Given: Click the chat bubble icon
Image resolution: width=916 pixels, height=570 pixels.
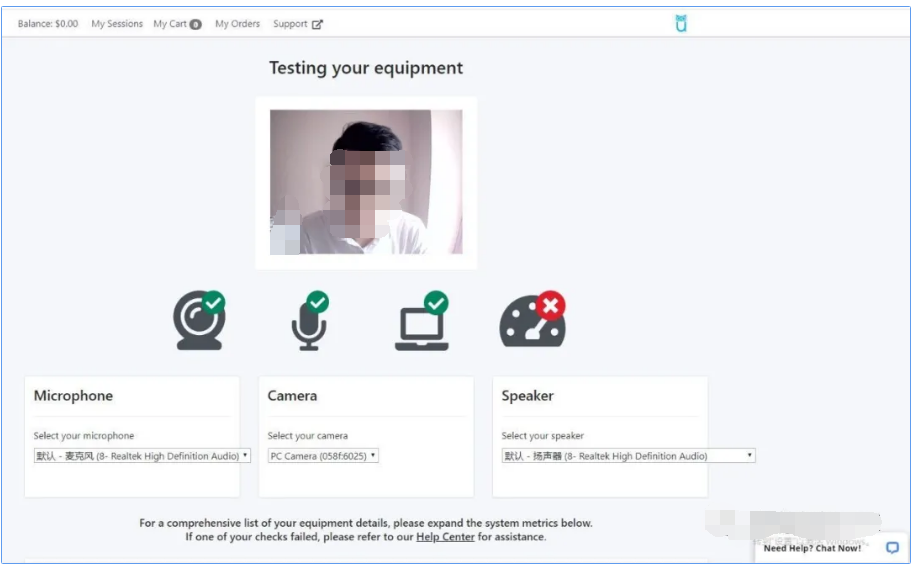Looking at the screenshot, I should point(892,548).
